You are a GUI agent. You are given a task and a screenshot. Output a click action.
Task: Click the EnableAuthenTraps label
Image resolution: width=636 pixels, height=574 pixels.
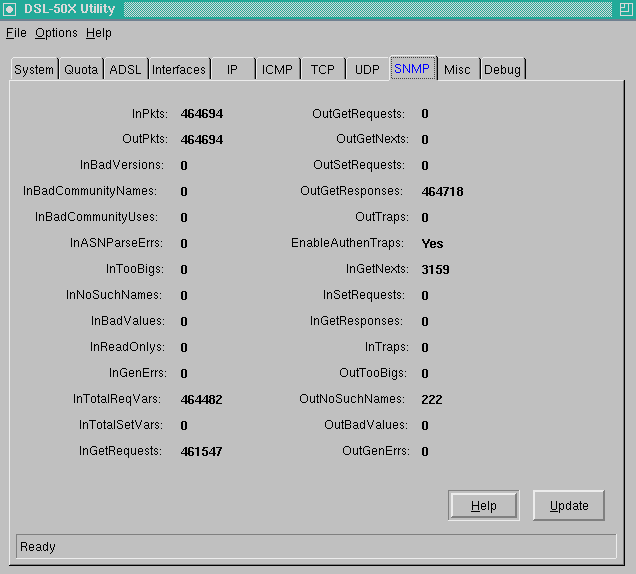point(347,243)
